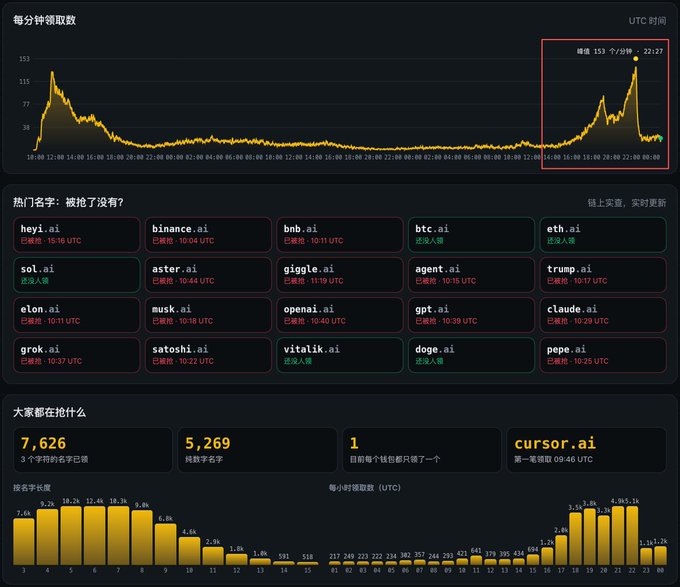Click the '10:29 UTC' time under claude.ai

click(591, 321)
